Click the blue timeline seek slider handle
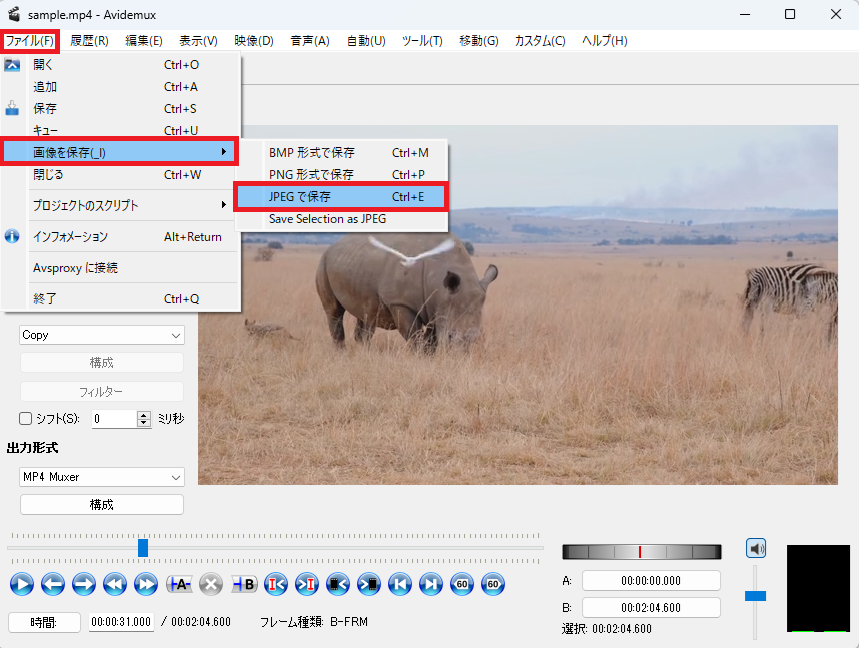The image size is (859, 648). [143, 548]
